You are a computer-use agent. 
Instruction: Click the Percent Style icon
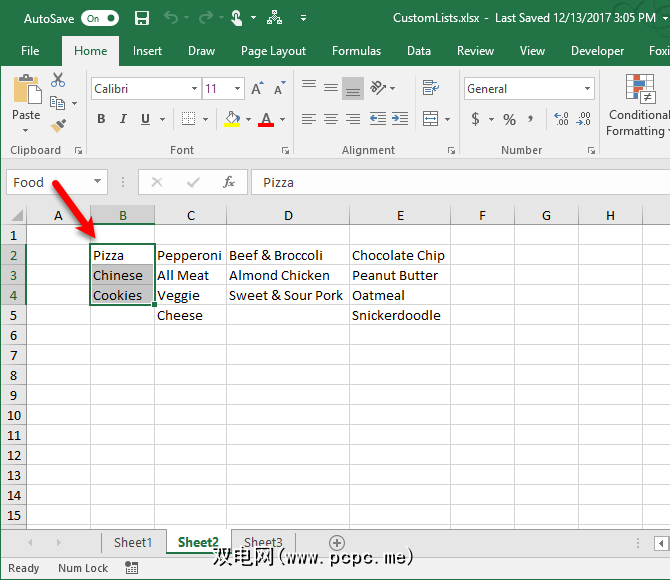pos(509,119)
